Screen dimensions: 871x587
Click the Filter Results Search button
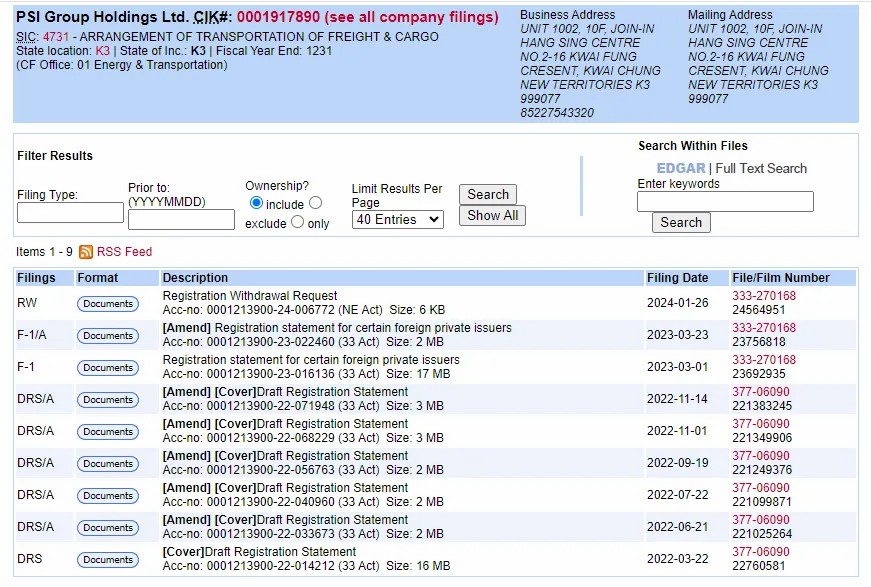click(488, 194)
